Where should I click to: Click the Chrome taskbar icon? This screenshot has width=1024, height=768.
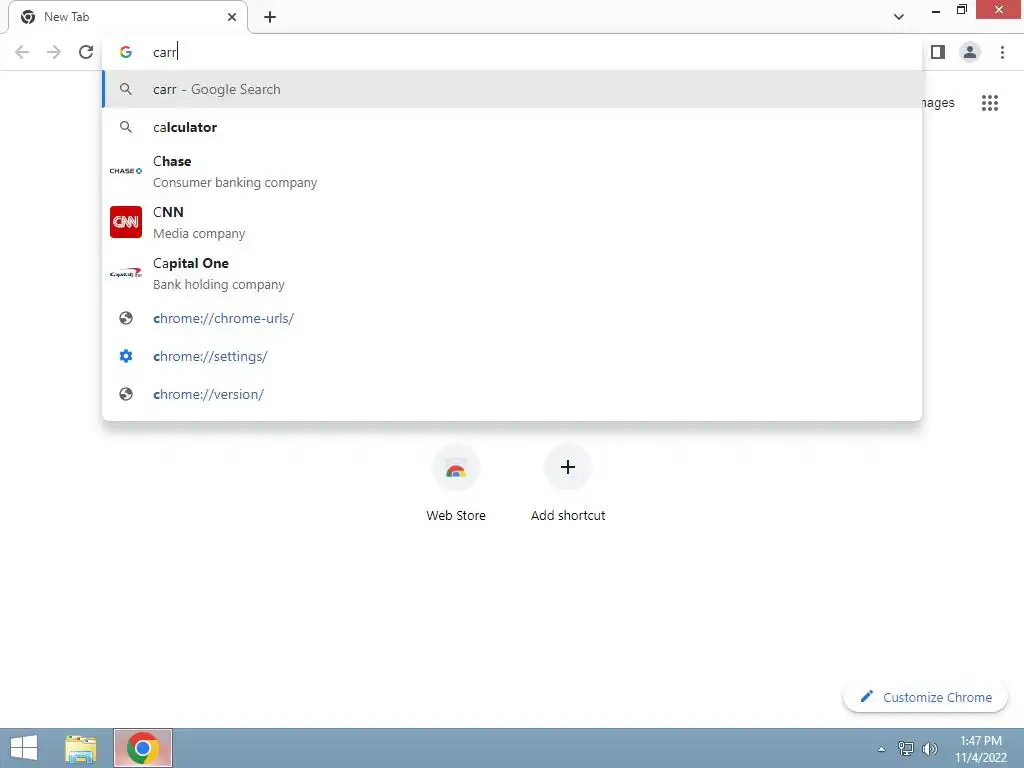click(143, 748)
